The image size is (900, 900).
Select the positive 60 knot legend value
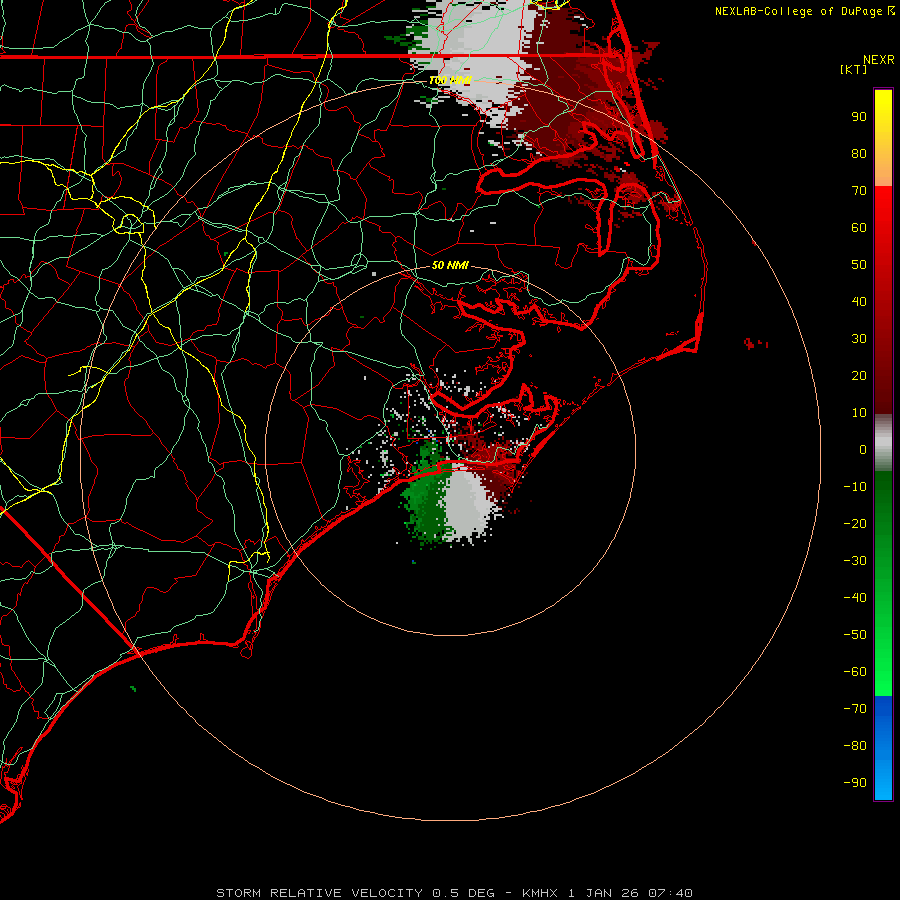pyautogui.click(x=859, y=228)
